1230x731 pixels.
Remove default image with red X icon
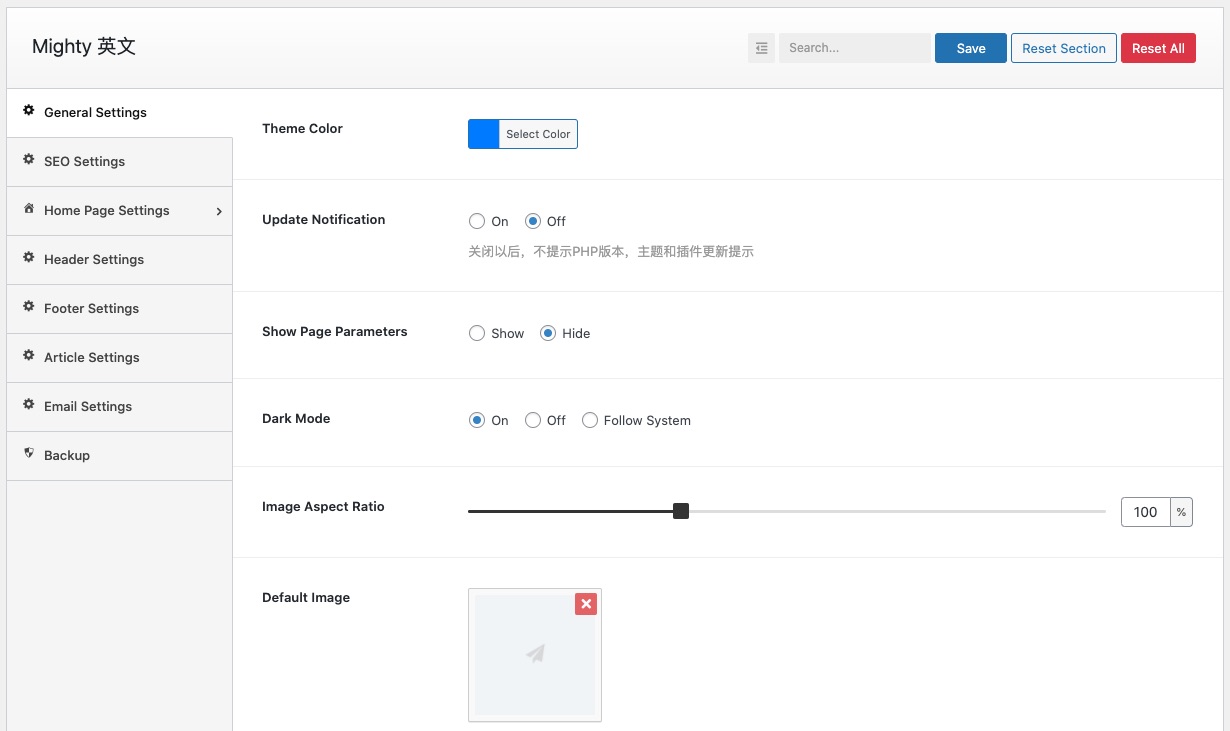pyautogui.click(x=586, y=604)
